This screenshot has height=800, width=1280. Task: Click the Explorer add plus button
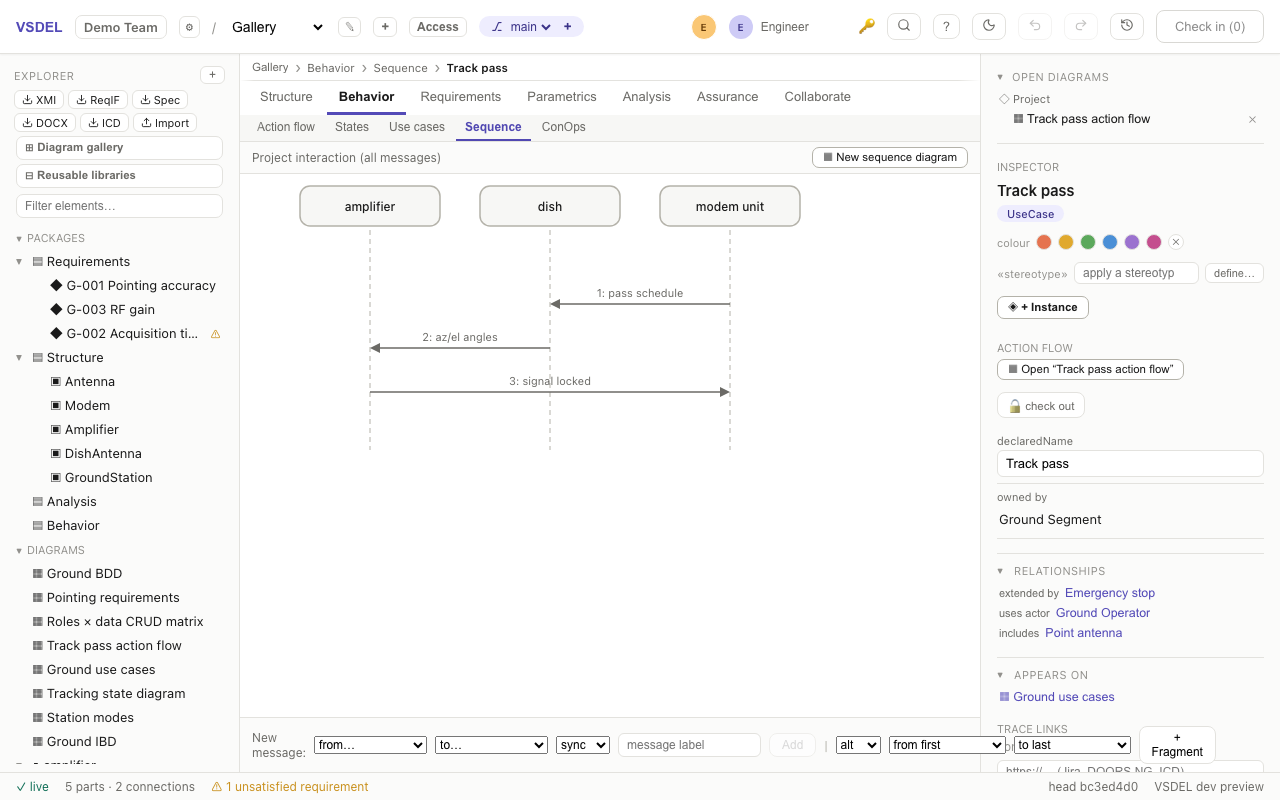pyautogui.click(x=212, y=75)
